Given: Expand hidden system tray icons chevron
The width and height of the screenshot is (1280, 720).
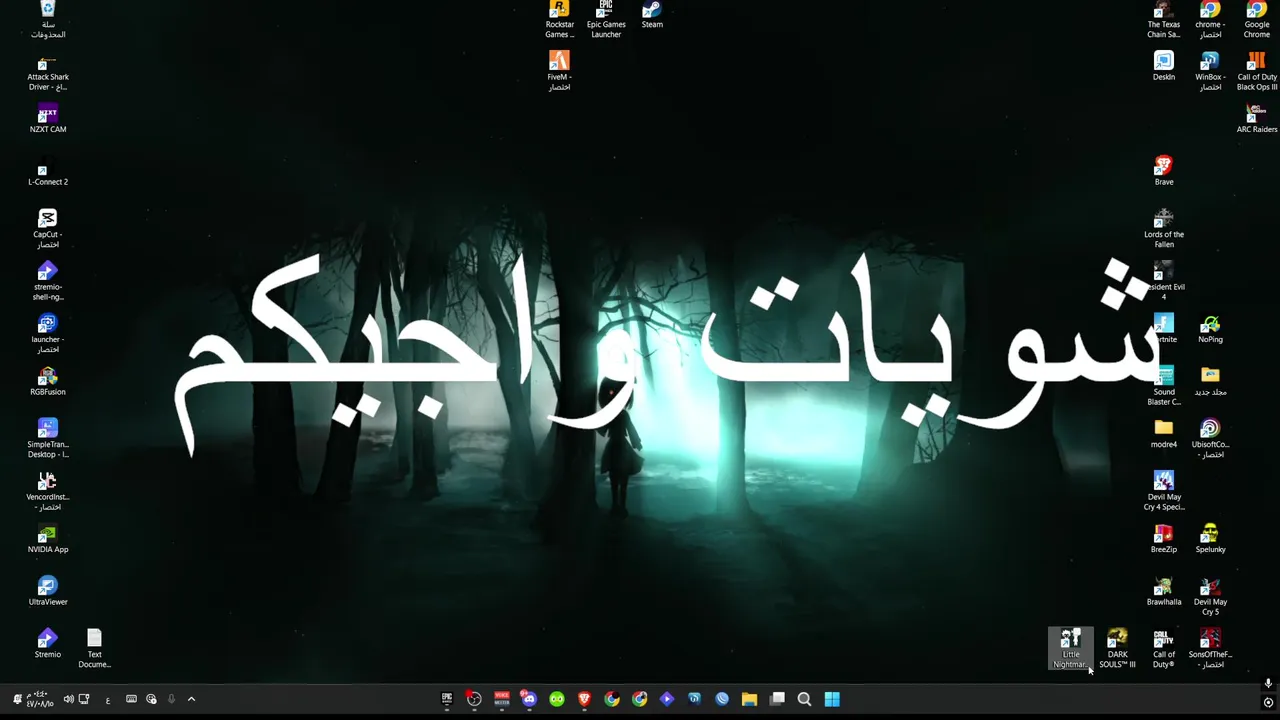Looking at the screenshot, I should point(191,699).
